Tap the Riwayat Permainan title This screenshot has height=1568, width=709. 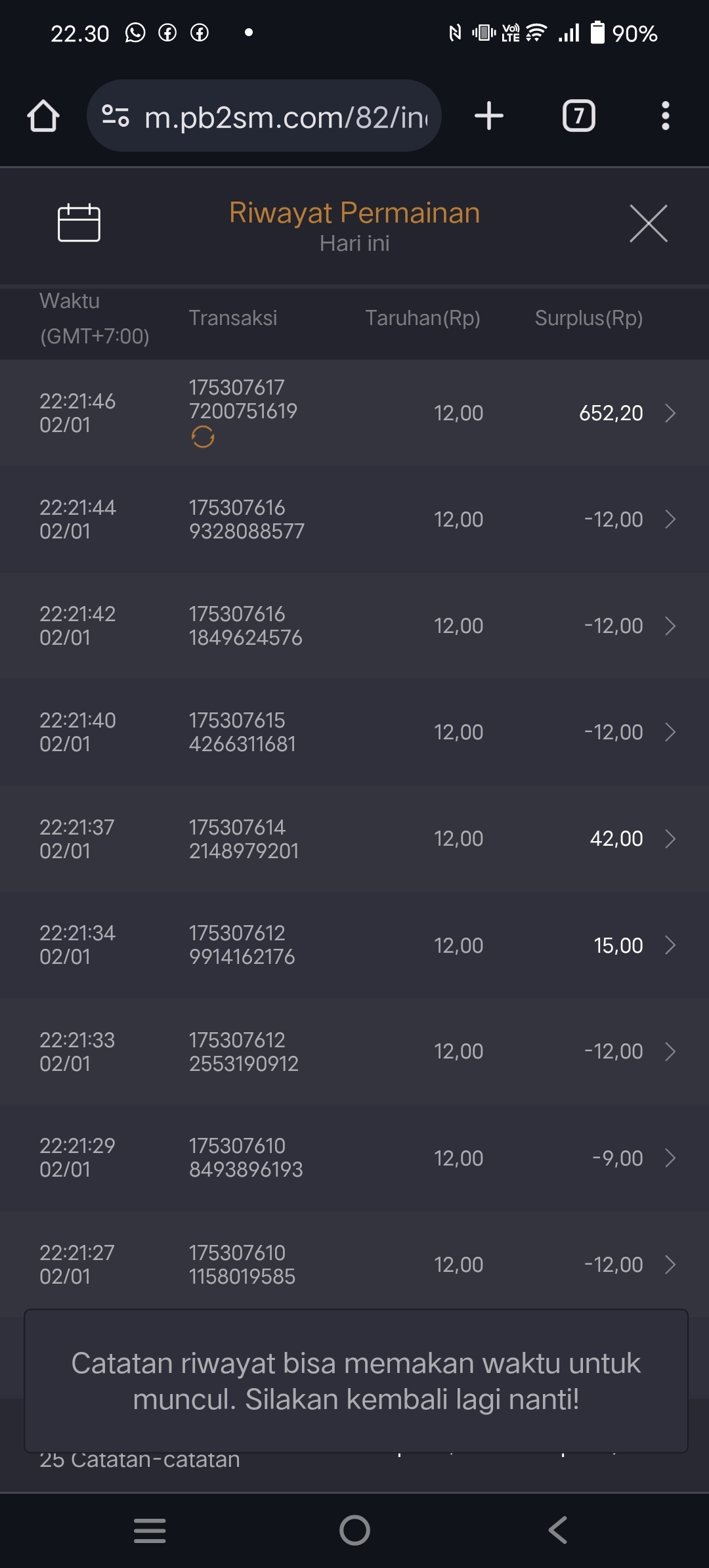coord(354,213)
